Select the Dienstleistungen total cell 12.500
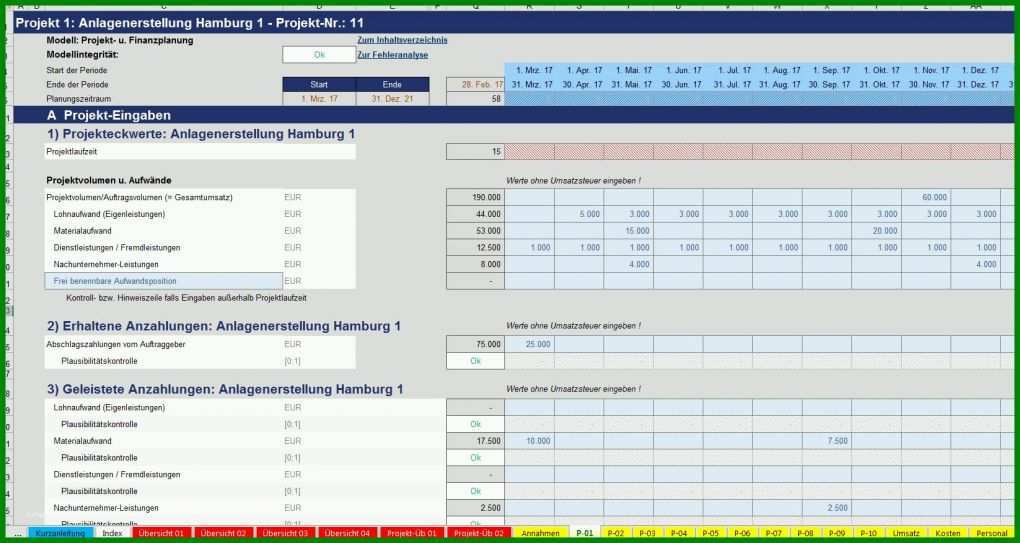The image size is (1020, 543). point(476,248)
